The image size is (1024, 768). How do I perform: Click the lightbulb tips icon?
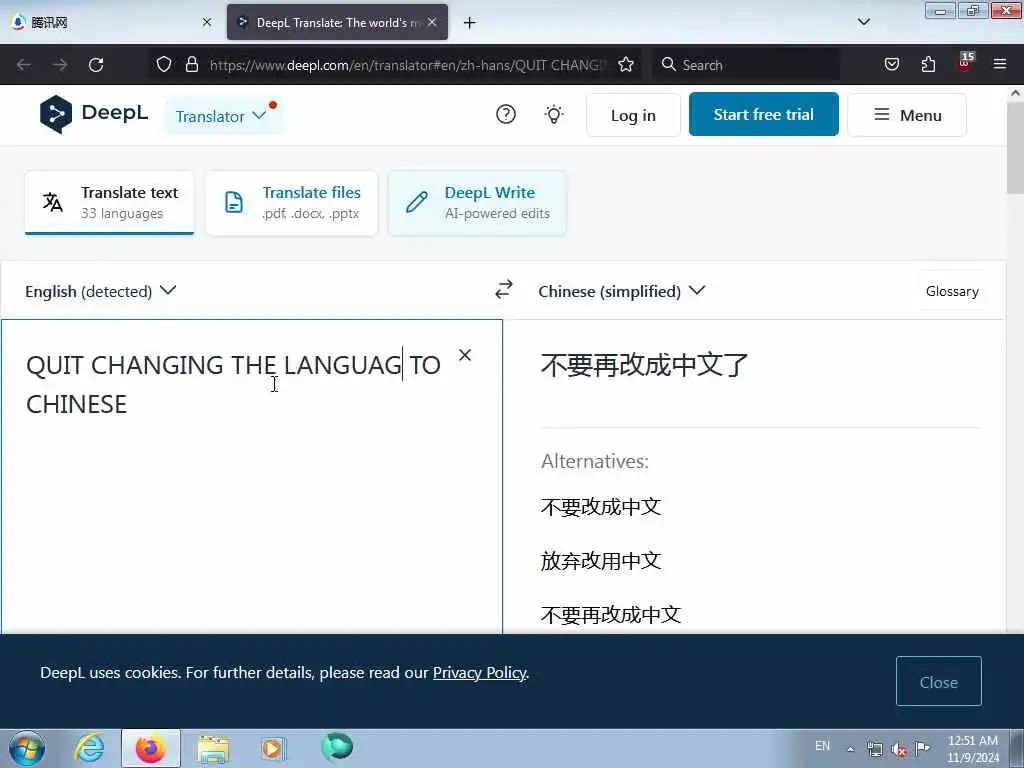point(554,114)
